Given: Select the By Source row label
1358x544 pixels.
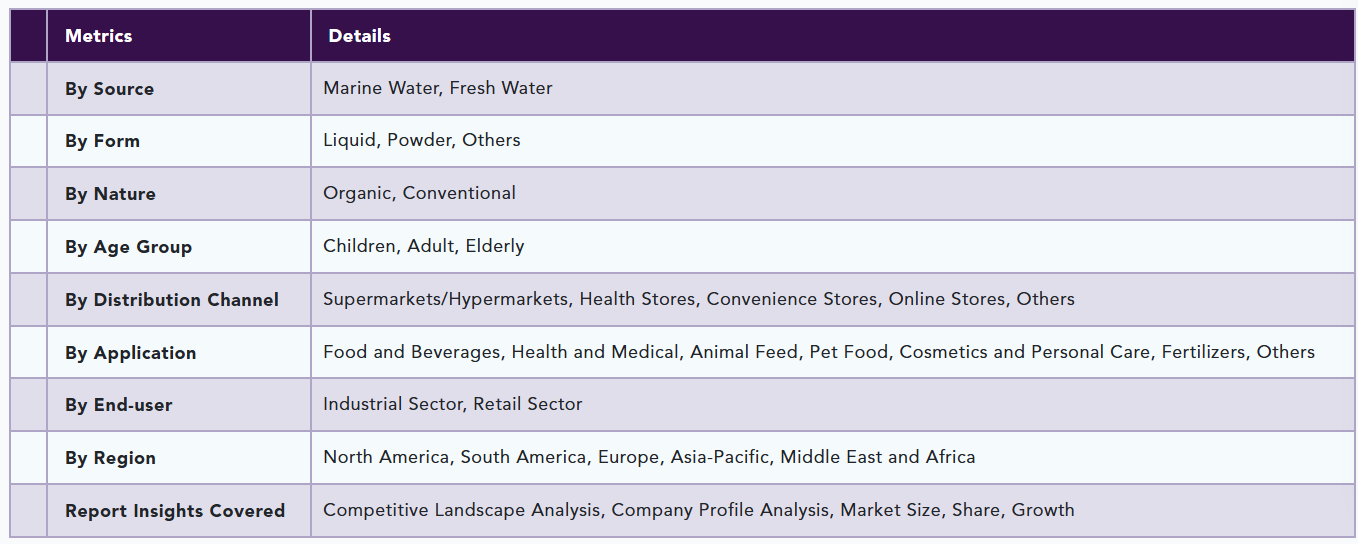Looking at the screenshot, I should tap(109, 89).
